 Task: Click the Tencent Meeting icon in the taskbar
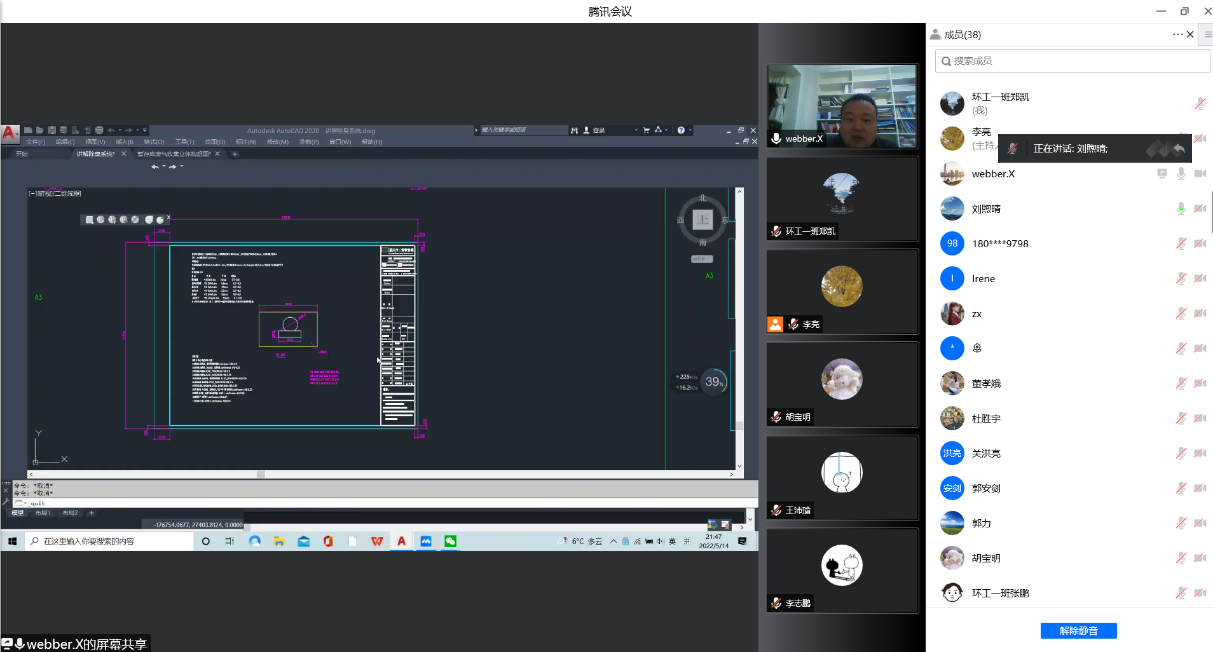point(426,541)
